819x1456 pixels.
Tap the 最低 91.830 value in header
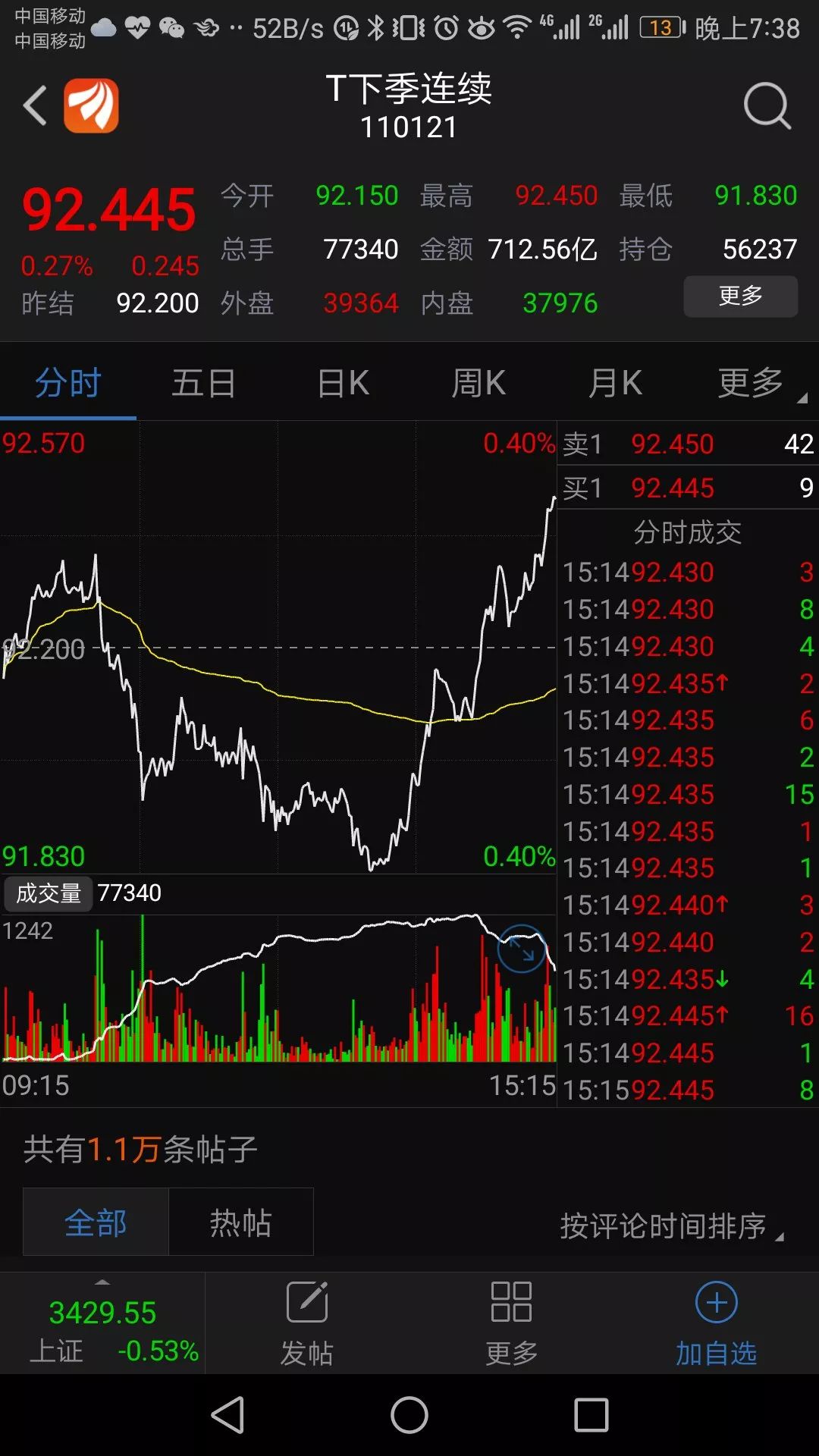coord(756,196)
